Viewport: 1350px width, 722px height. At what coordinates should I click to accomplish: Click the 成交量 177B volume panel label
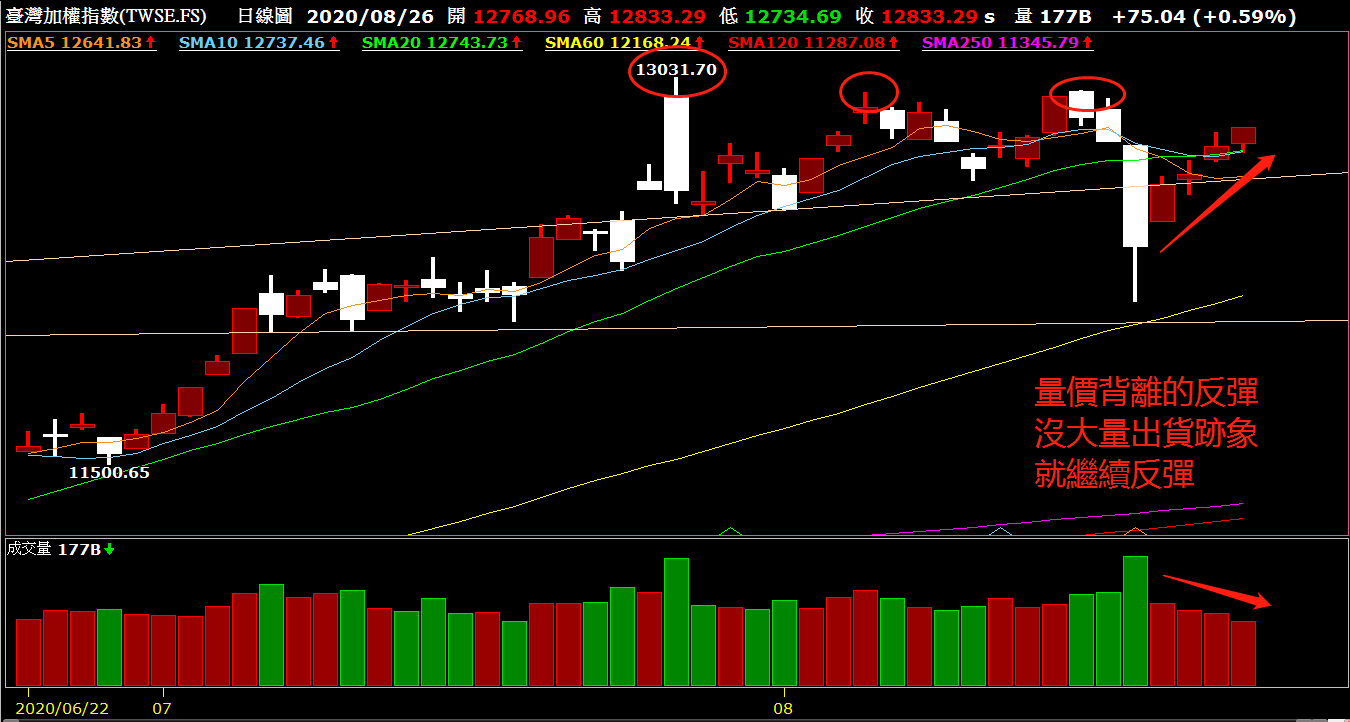click(x=61, y=548)
